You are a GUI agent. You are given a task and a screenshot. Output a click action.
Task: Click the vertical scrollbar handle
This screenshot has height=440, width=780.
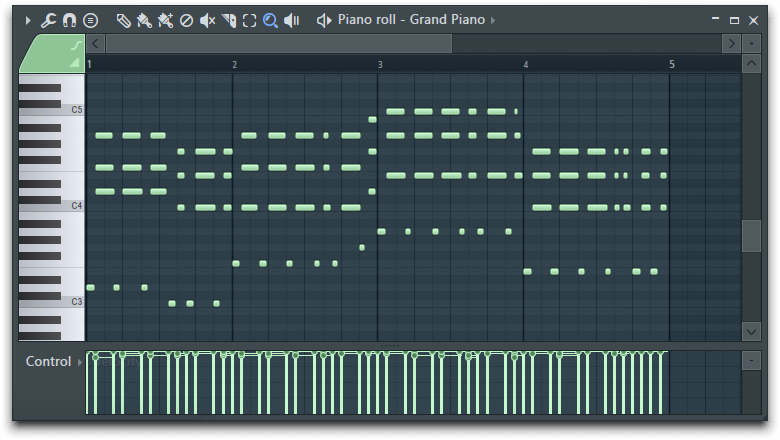coord(751,236)
